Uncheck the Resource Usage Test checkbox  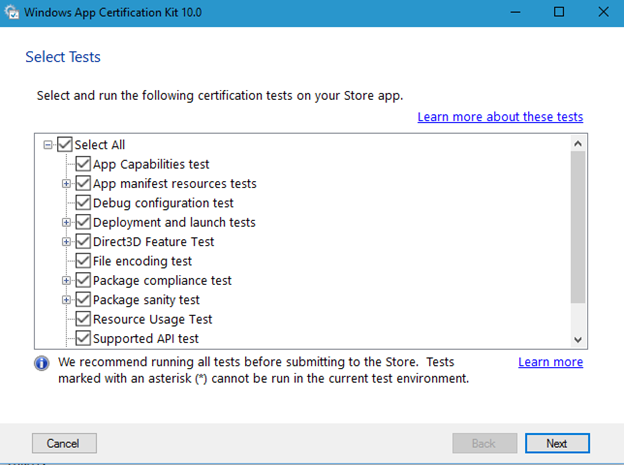(x=83, y=319)
